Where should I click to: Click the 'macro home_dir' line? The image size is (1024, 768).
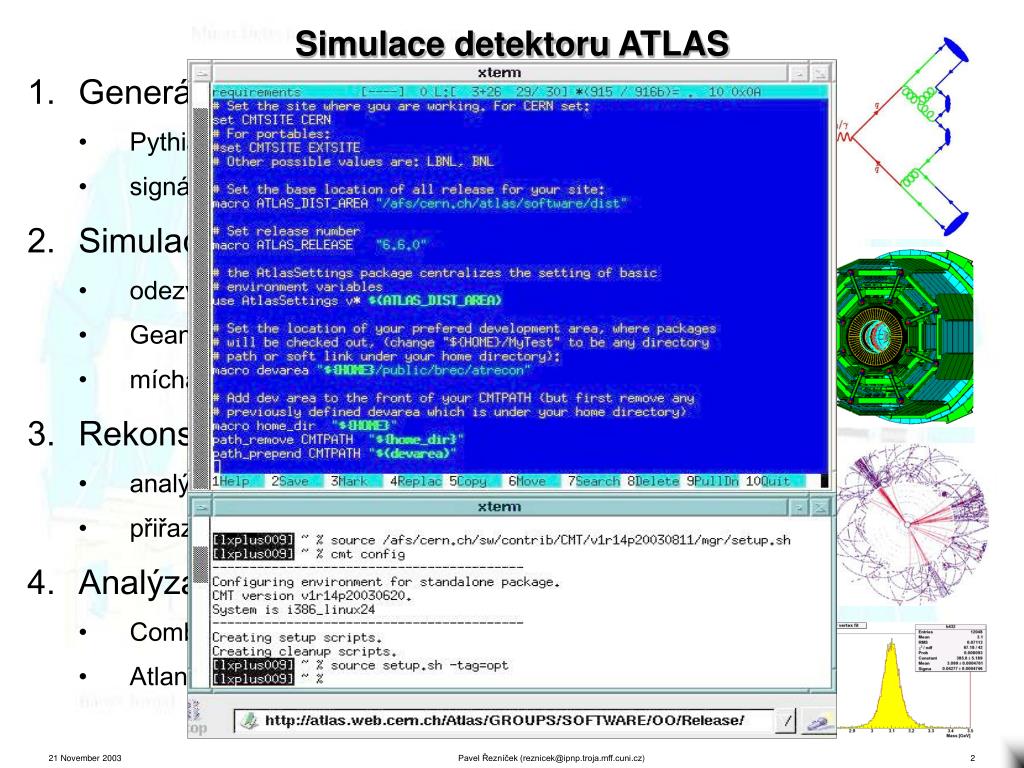[x=304, y=426]
